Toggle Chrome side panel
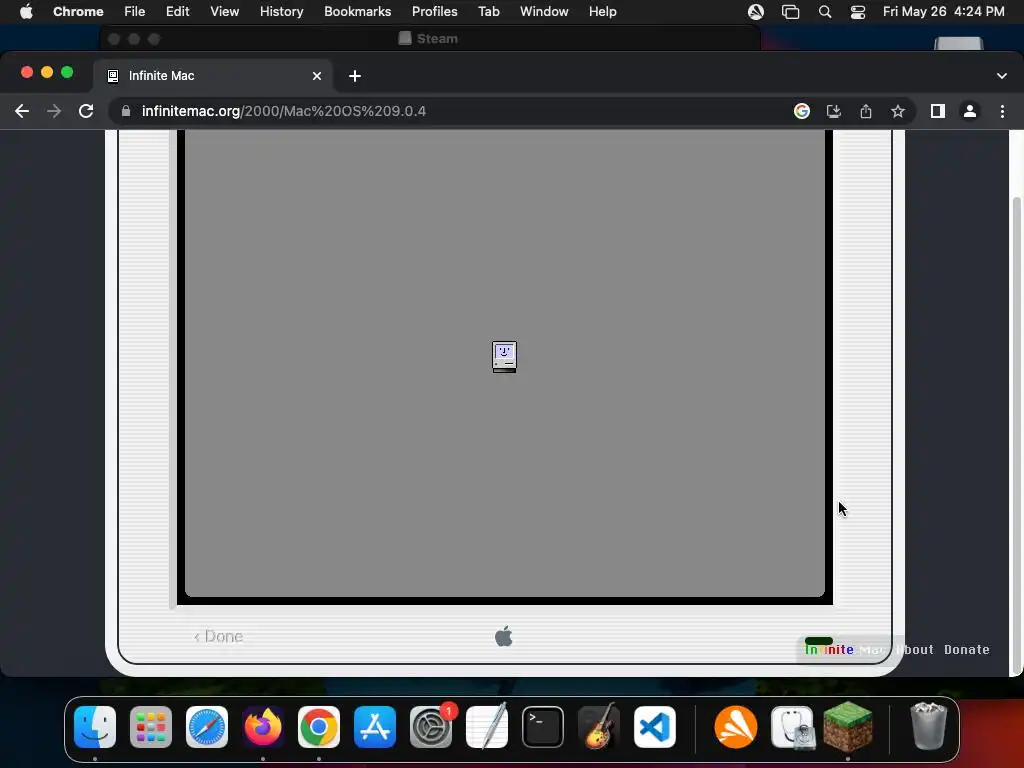 pos(938,111)
